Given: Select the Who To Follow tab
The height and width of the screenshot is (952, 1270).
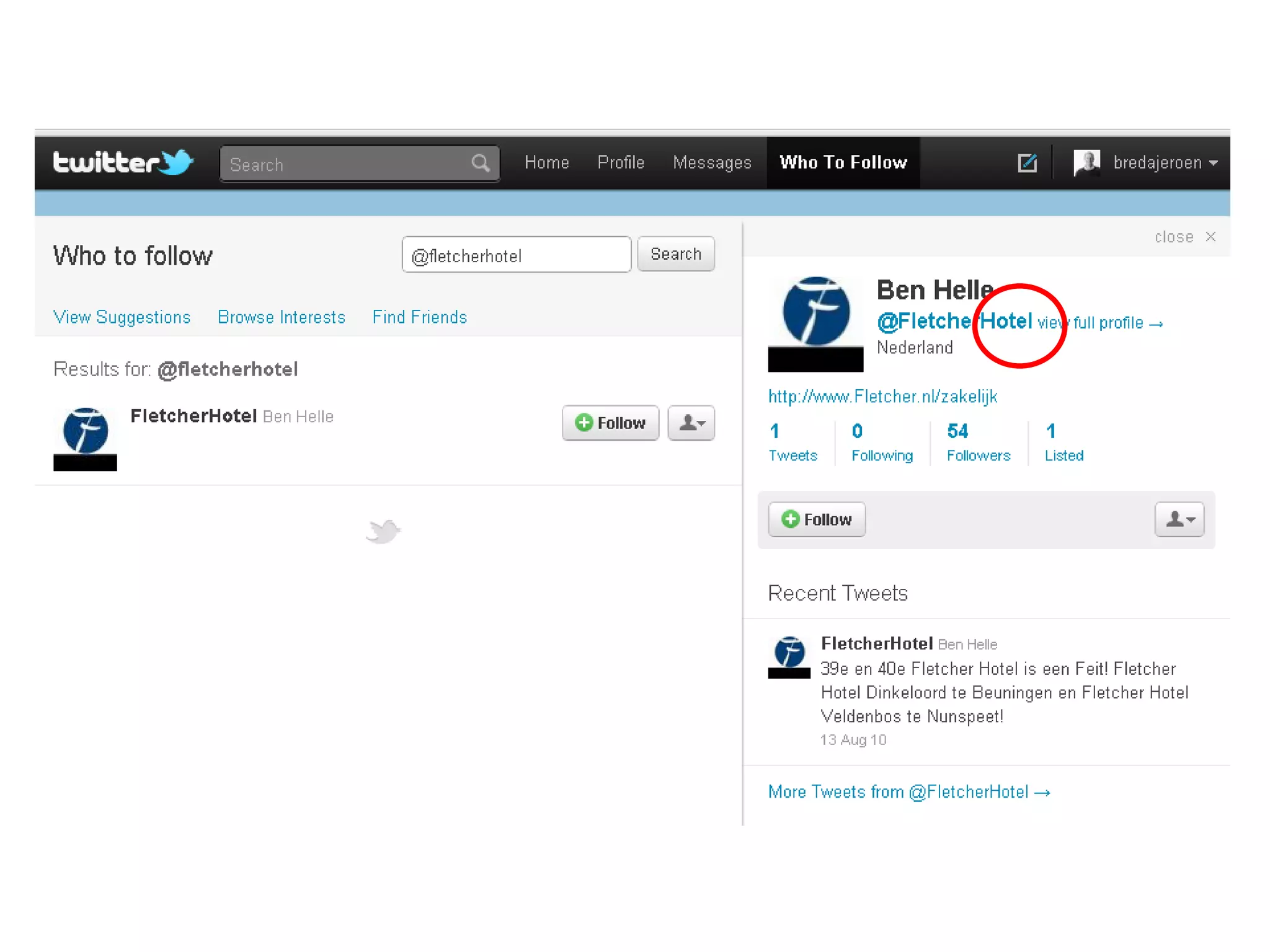Looking at the screenshot, I should point(843,162).
